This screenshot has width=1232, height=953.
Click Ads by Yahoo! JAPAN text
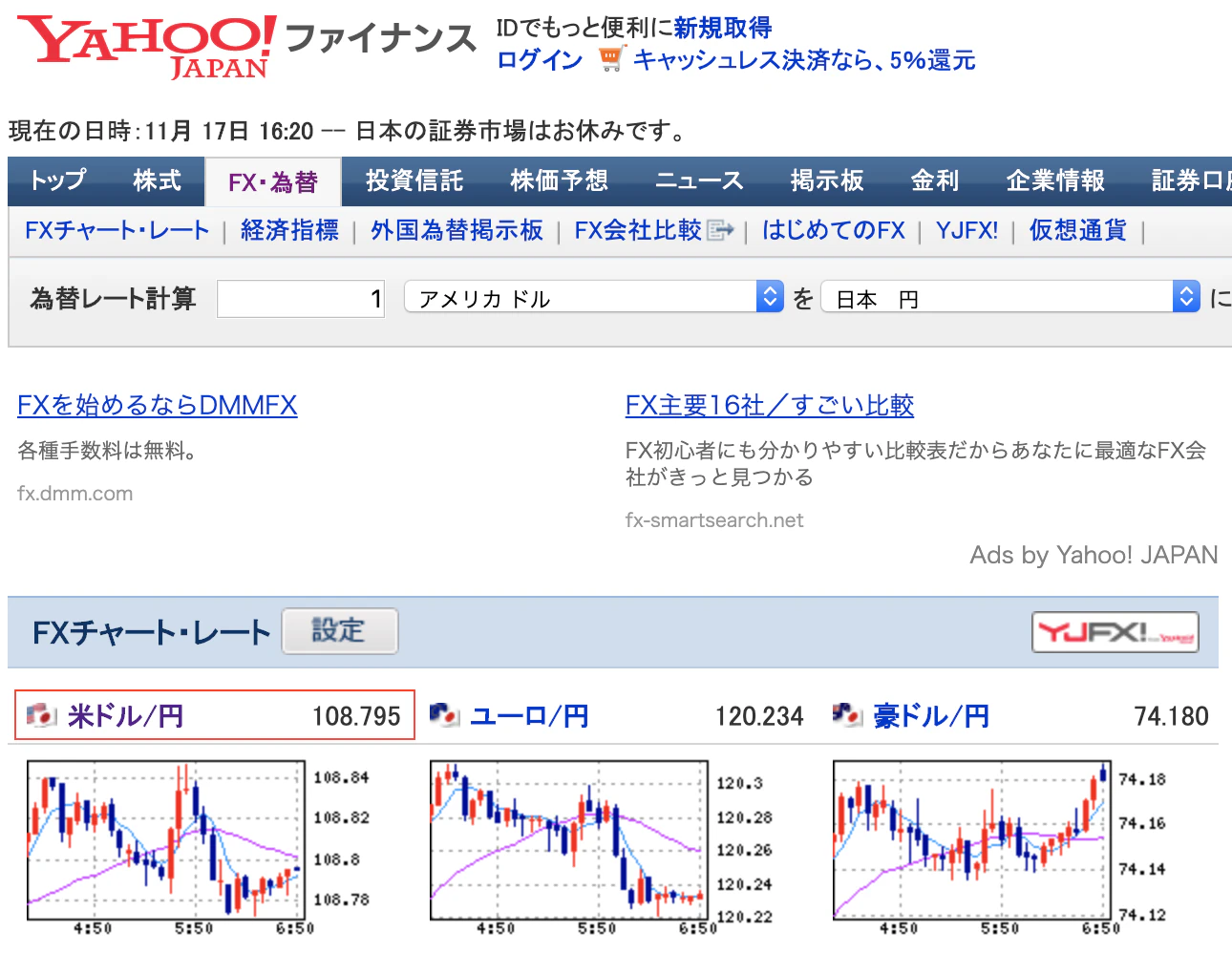pyautogui.click(x=1094, y=555)
